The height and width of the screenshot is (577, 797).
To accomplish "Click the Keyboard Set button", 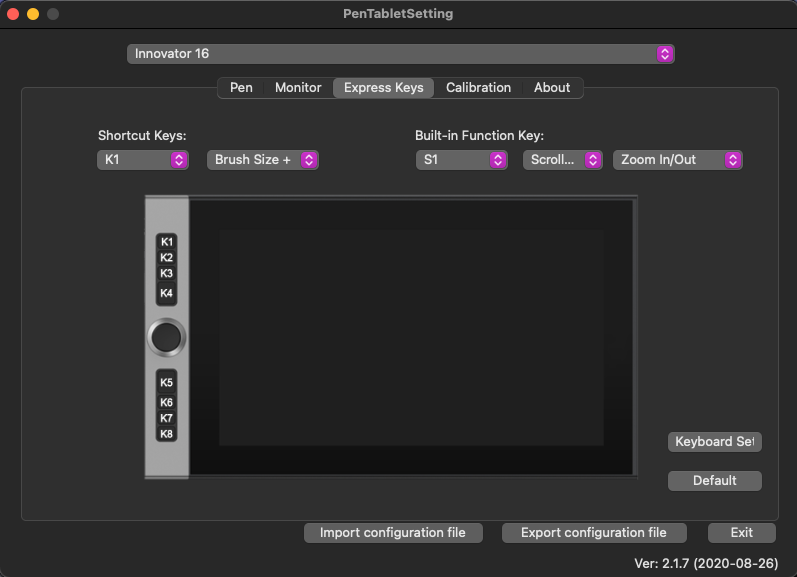I will click(714, 441).
